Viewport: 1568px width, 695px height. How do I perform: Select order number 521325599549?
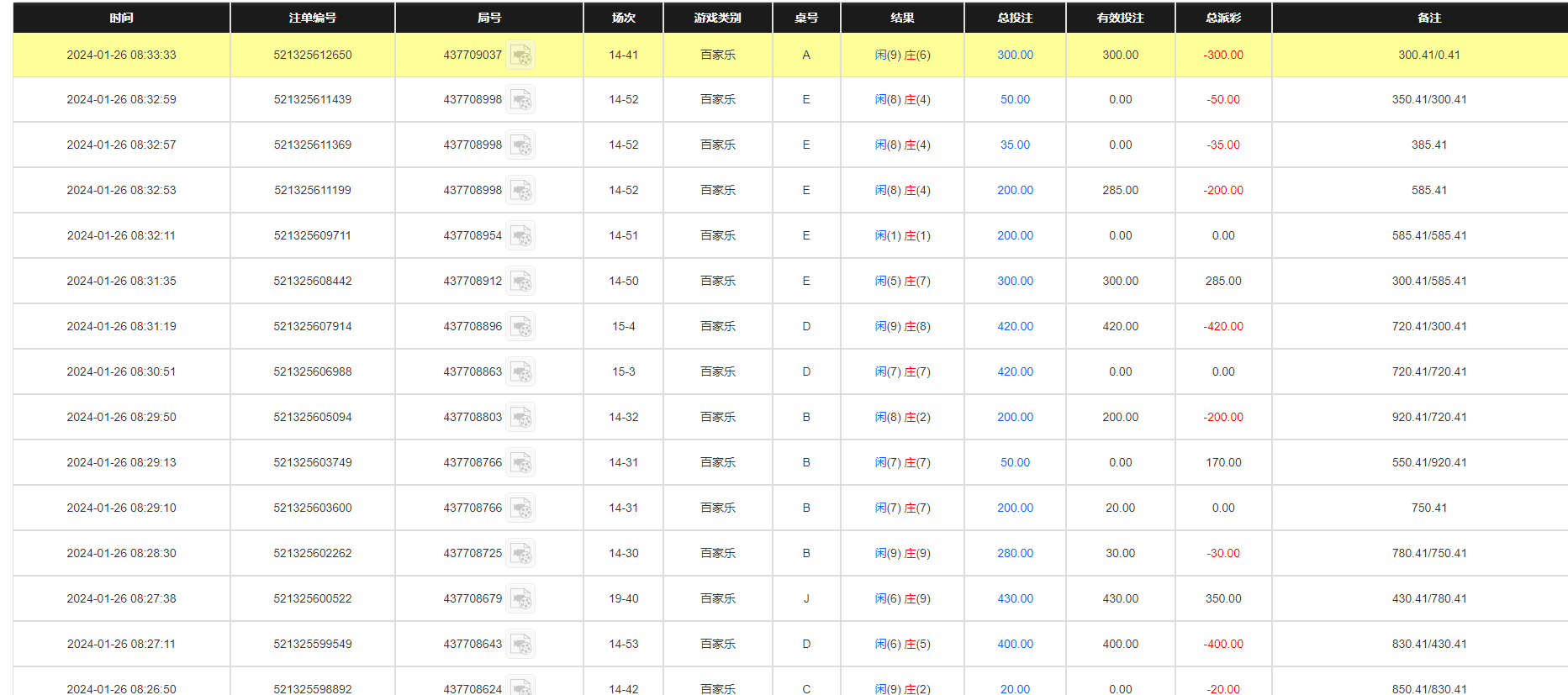point(313,644)
